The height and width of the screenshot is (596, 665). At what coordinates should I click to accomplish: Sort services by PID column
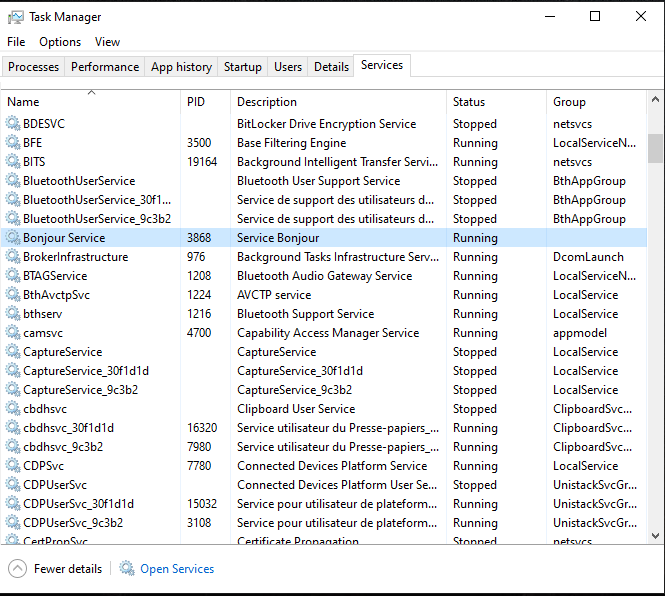click(205, 102)
